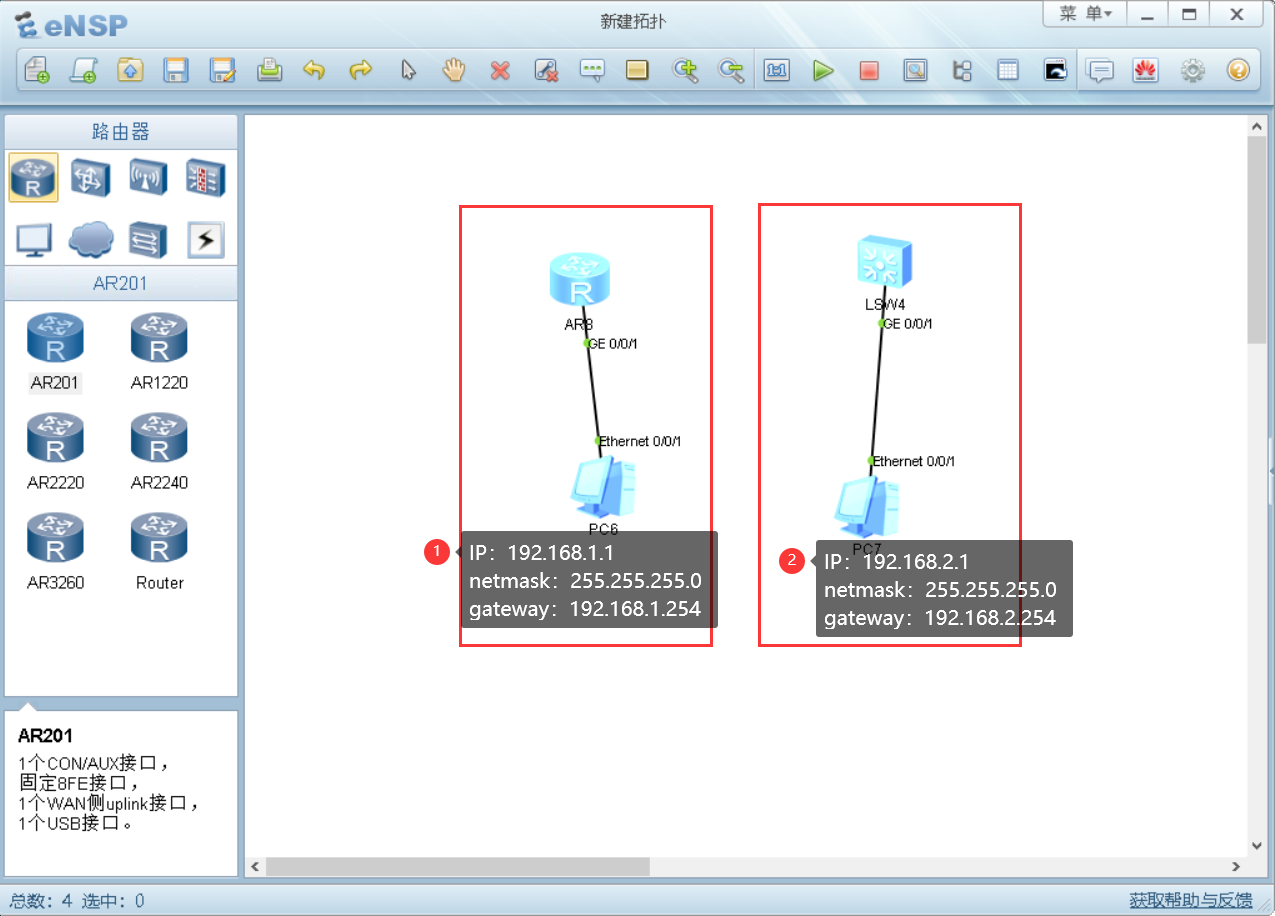The width and height of the screenshot is (1275, 916).
Task: Choose the AR2240 router model
Action: click(x=159, y=451)
